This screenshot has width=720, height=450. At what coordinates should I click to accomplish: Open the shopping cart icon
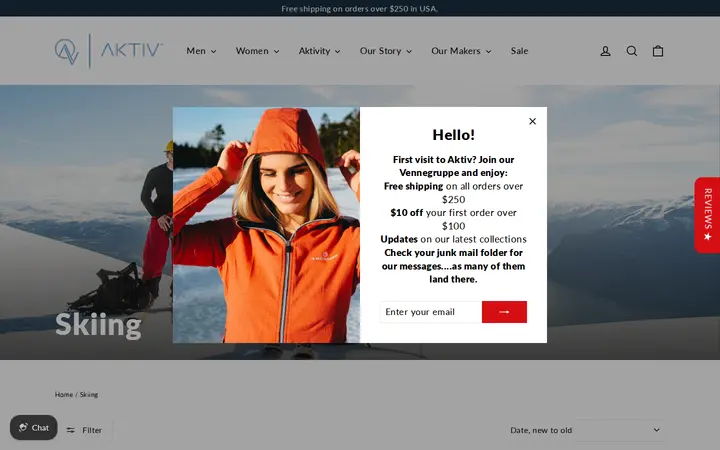[658, 51]
